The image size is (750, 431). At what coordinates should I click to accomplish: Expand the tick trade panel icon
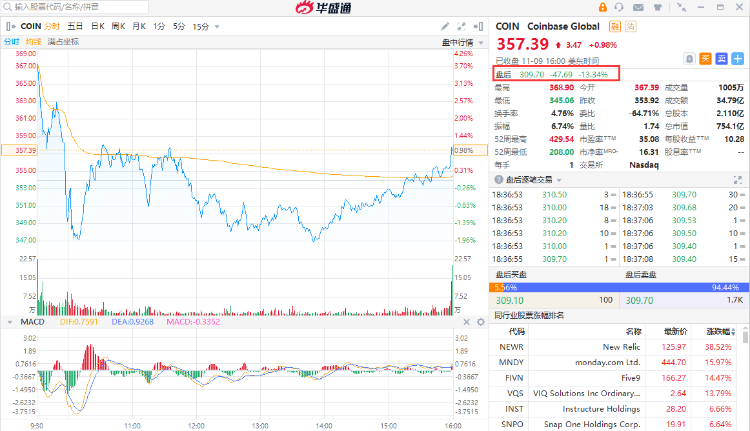pos(738,180)
